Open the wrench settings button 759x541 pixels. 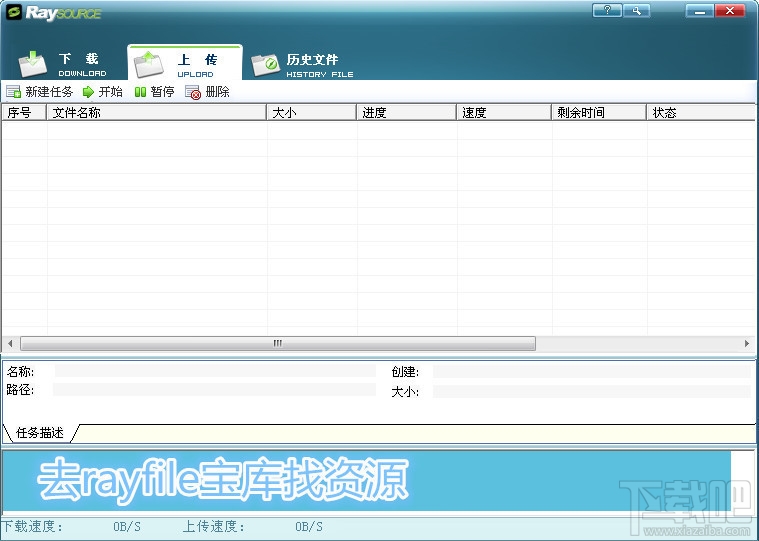click(x=637, y=11)
